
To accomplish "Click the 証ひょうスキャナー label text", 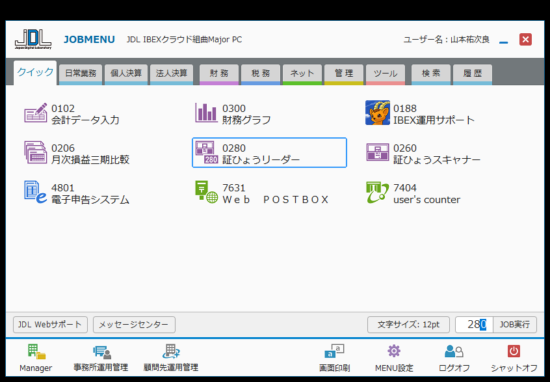I will (x=437, y=160).
